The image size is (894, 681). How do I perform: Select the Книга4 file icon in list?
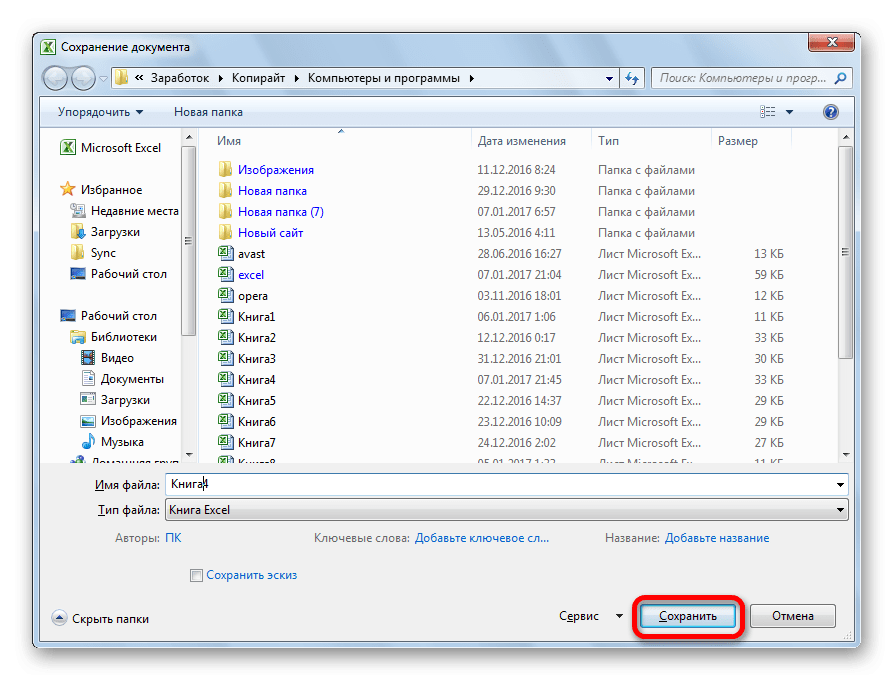click(226, 379)
